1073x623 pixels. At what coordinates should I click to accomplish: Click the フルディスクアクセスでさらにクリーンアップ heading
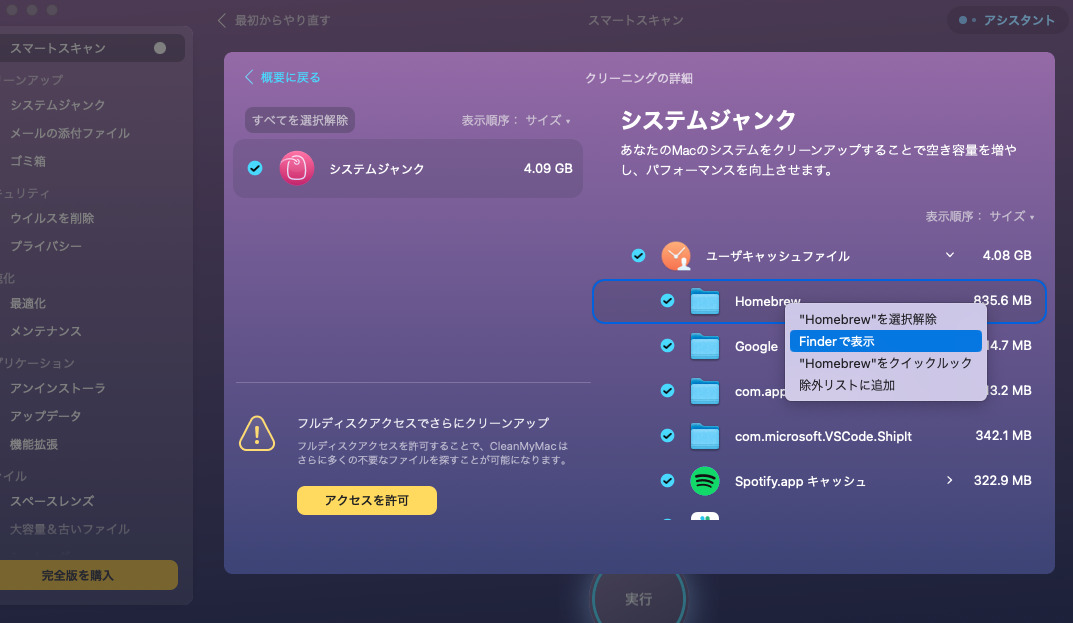point(423,423)
